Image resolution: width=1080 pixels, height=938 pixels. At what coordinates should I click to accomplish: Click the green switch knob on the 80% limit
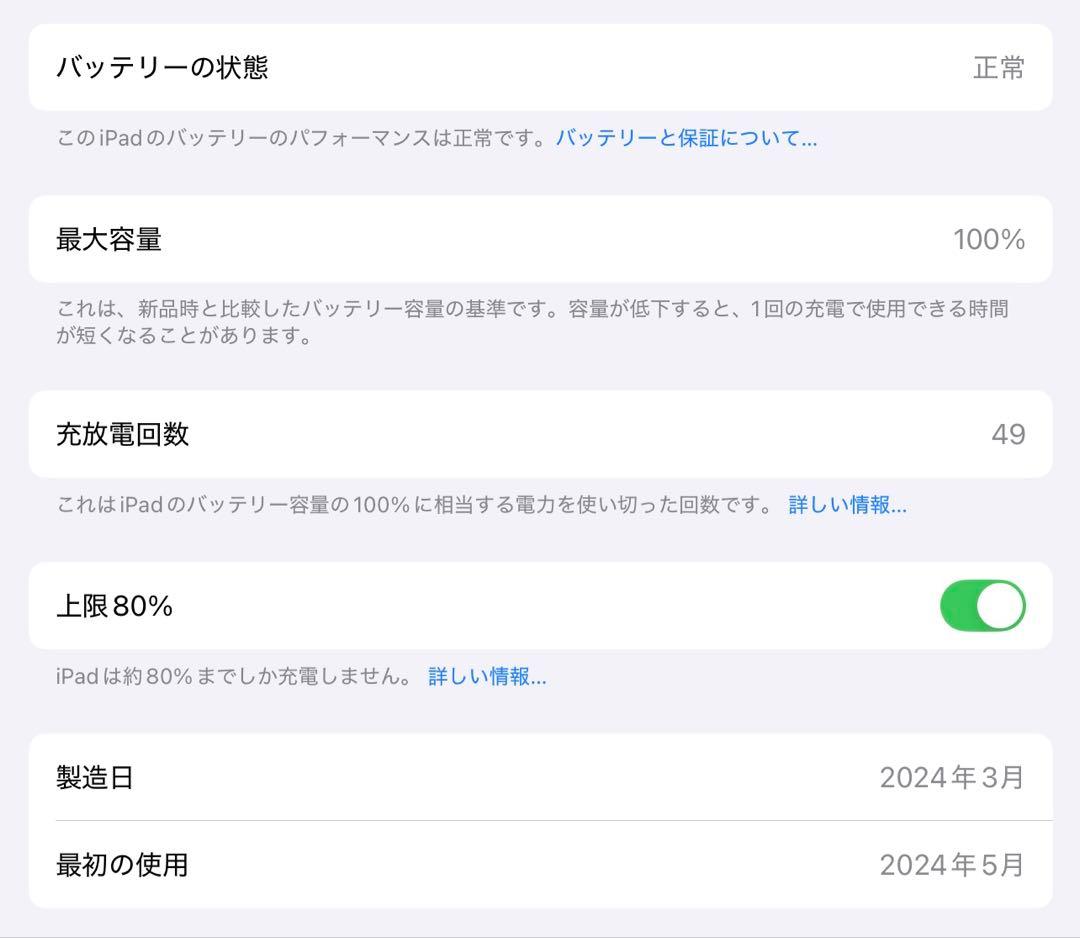click(997, 607)
